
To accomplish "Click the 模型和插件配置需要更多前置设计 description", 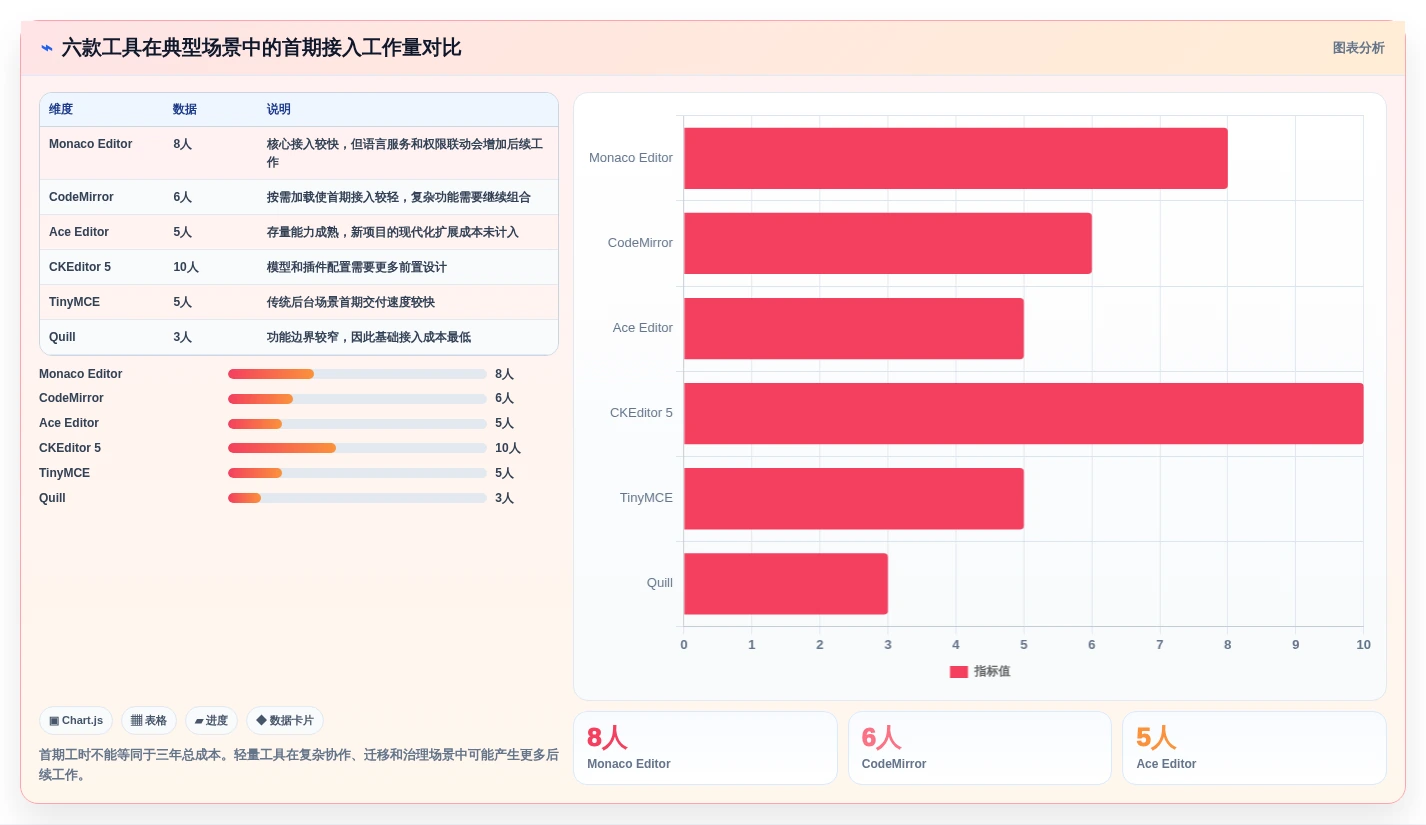I will click(x=357, y=267).
